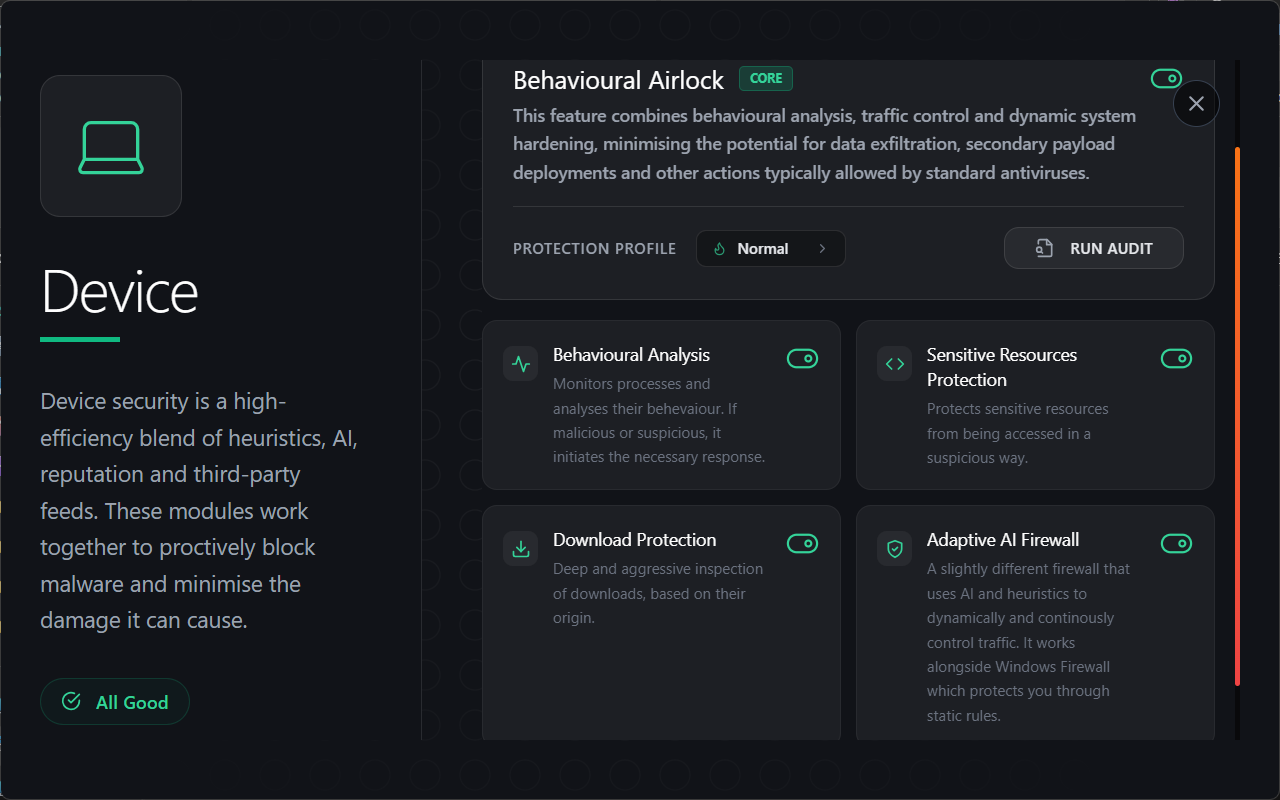Click the flame icon beside Normal
This screenshot has width=1280, height=800.
[719, 249]
